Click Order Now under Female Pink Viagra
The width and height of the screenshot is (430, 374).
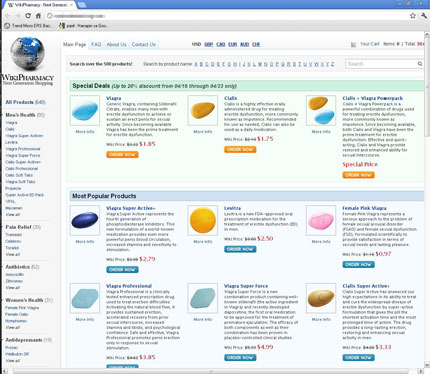[358, 264]
